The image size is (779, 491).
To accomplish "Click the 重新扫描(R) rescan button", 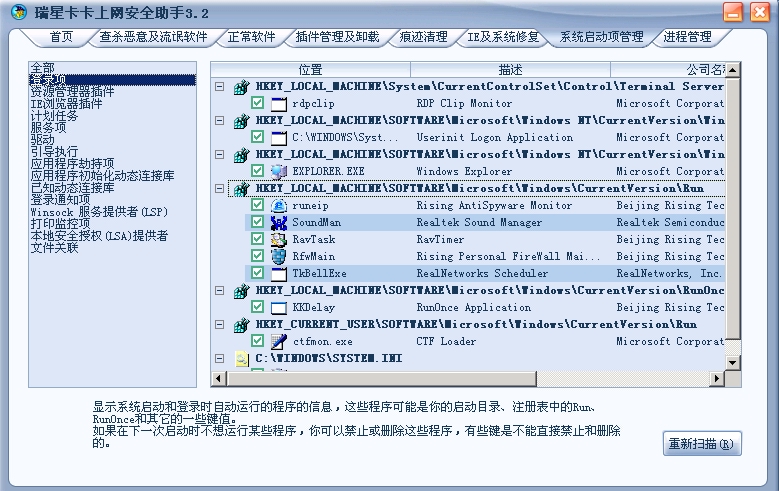I will tap(702, 443).
